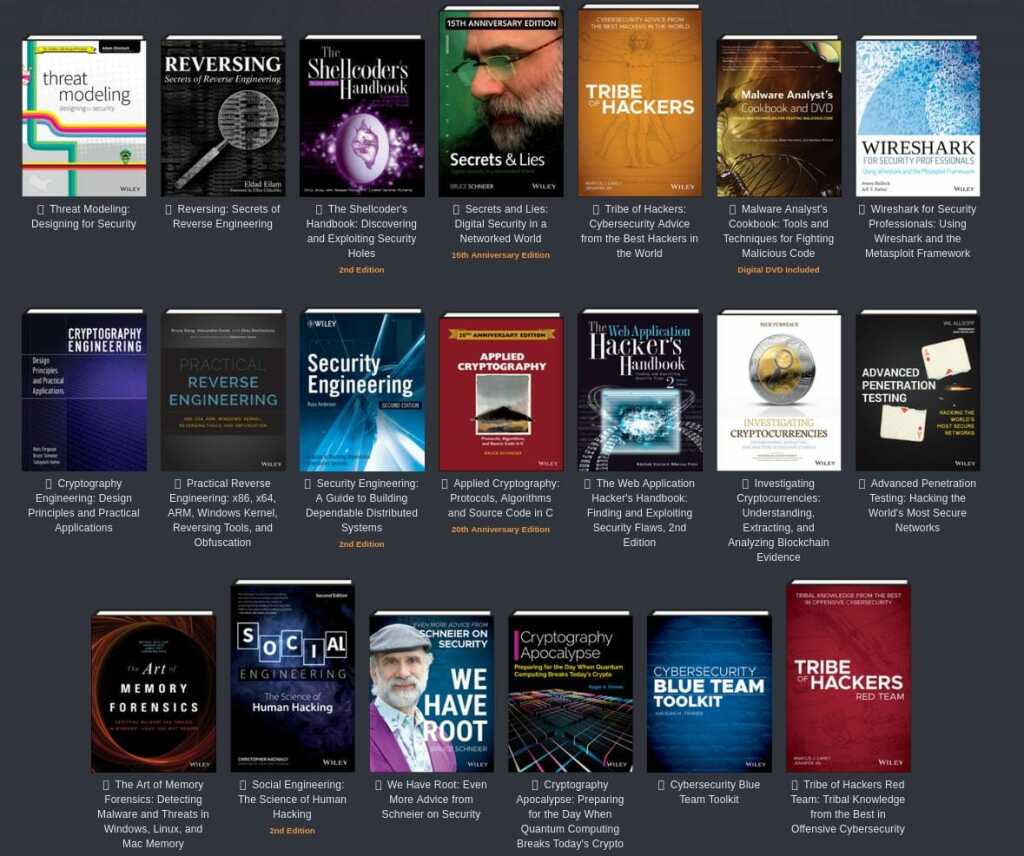Viewport: 1024px width, 856px height.
Task: Open 'Malware Analyst's Cookbook: Tools and Techniques' title
Action: (x=779, y=231)
